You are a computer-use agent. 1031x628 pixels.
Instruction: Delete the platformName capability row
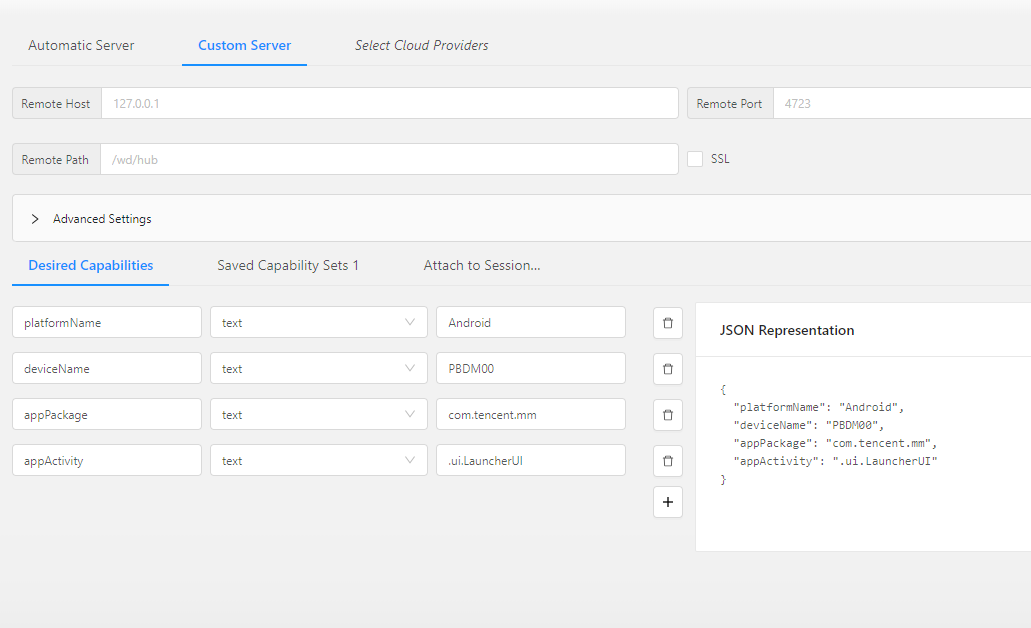click(668, 323)
